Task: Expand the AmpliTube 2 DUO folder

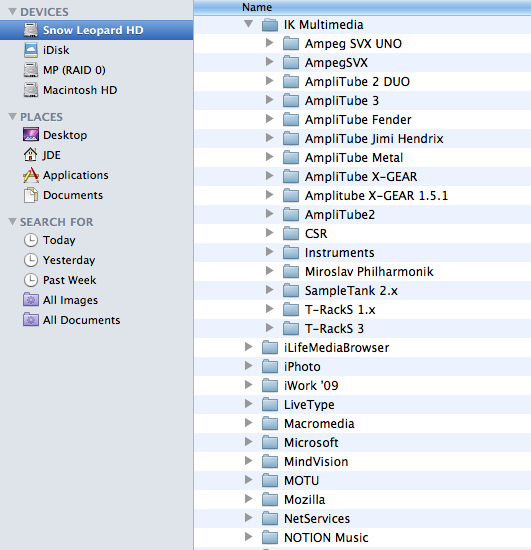Action: point(269,81)
